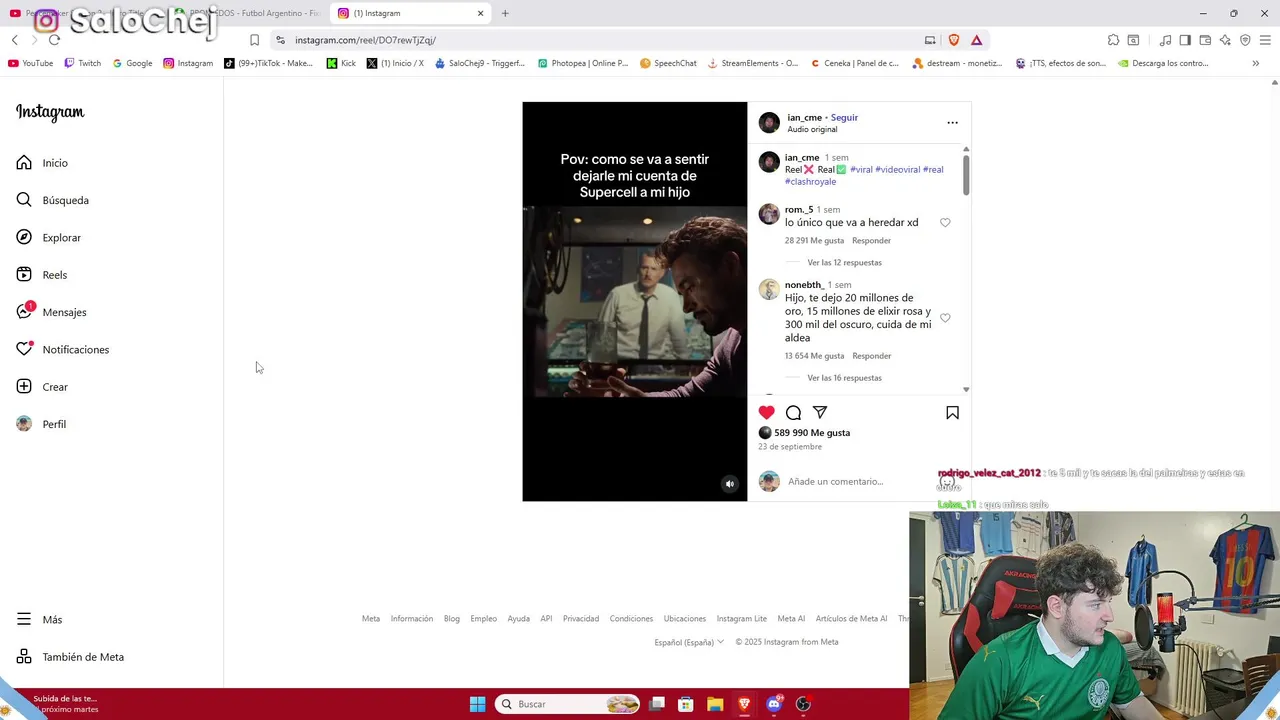Open Perfil from sidebar
This screenshot has height=720, width=1280.
tap(41, 424)
